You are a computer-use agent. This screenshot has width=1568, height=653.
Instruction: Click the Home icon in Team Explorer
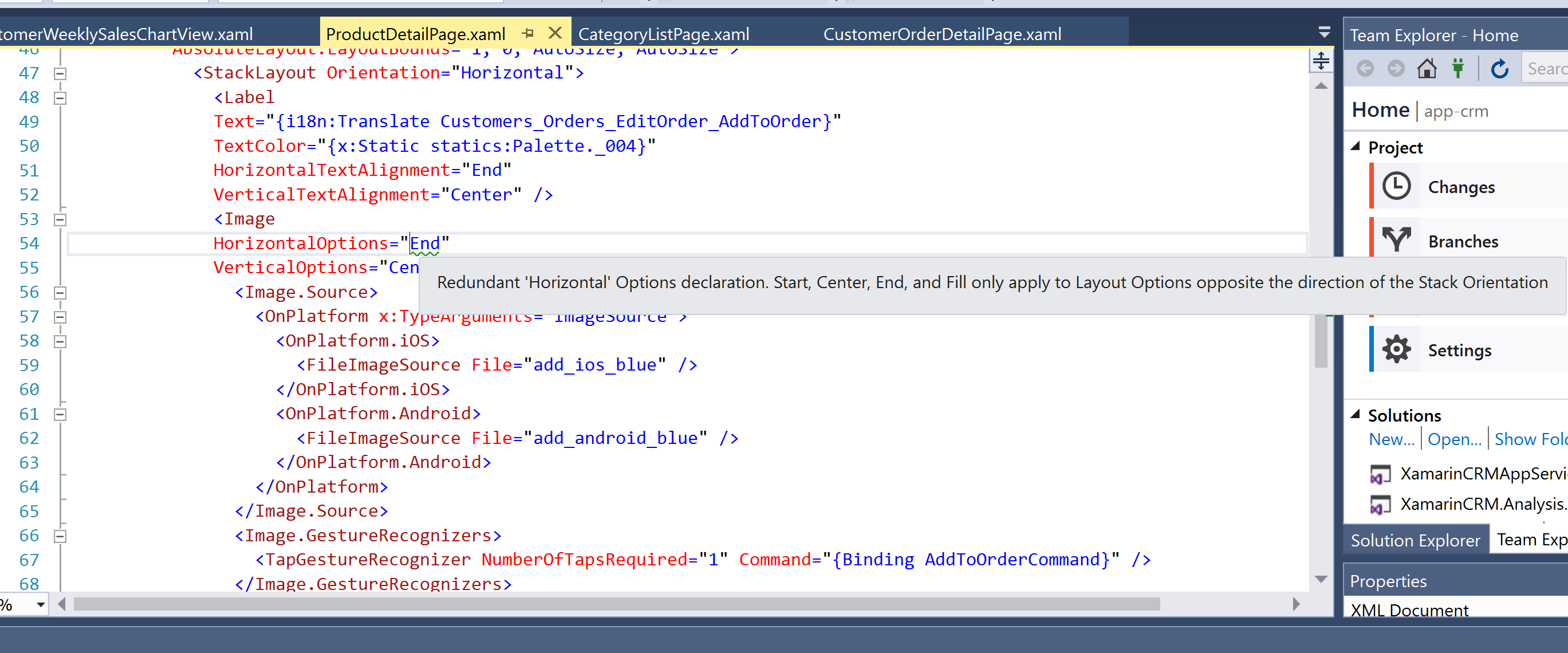(x=1427, y=69)
